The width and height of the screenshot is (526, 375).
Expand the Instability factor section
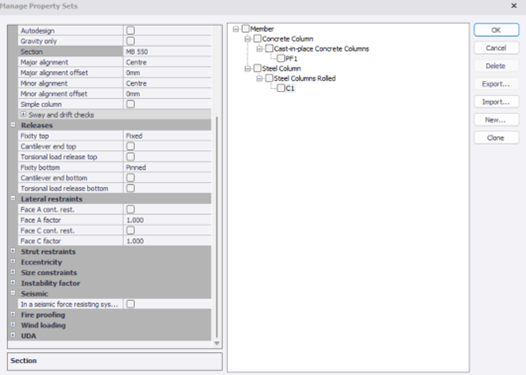(13, 282)
